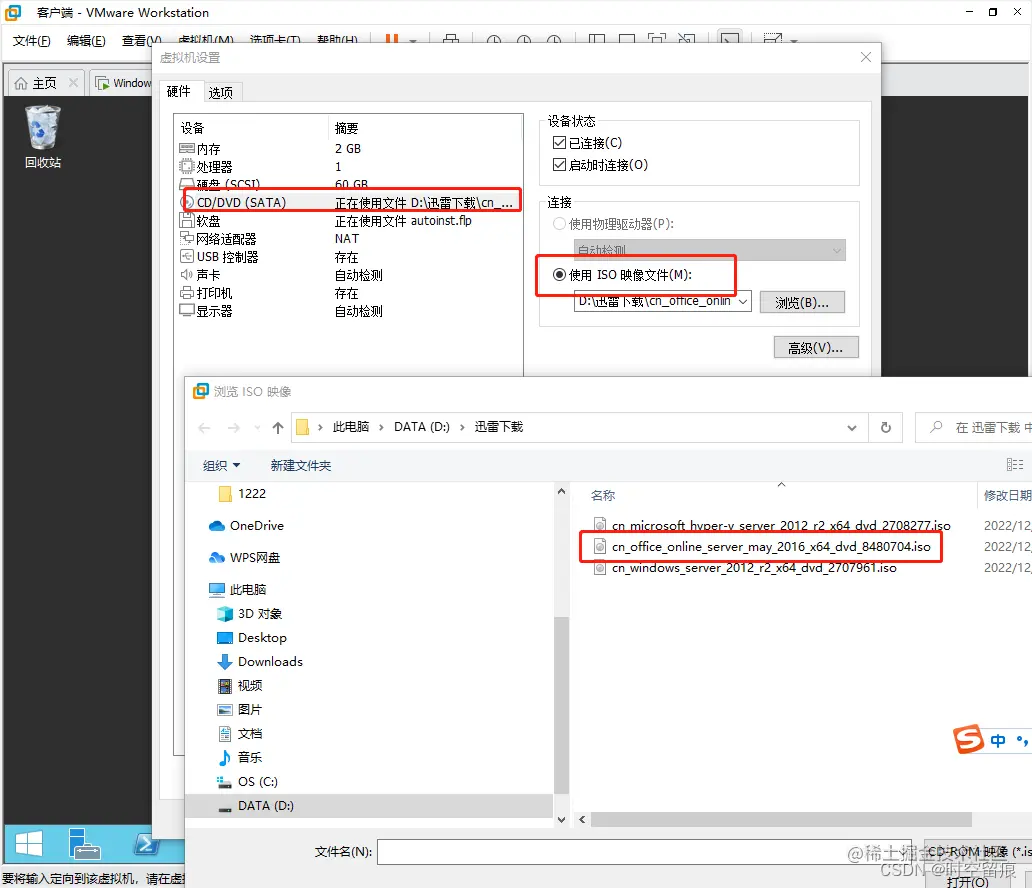Open the CD-ROM 映像 file type dropdown
This screenshot has width=1032, height=888.
(x=974, y=852)
